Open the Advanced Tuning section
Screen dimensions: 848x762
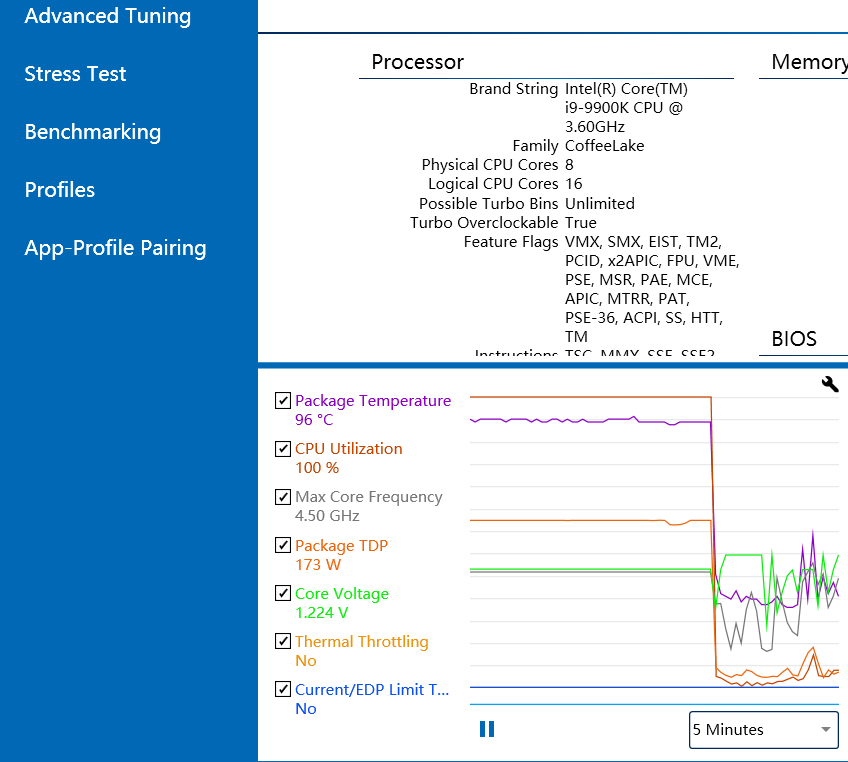coord(108,16)
